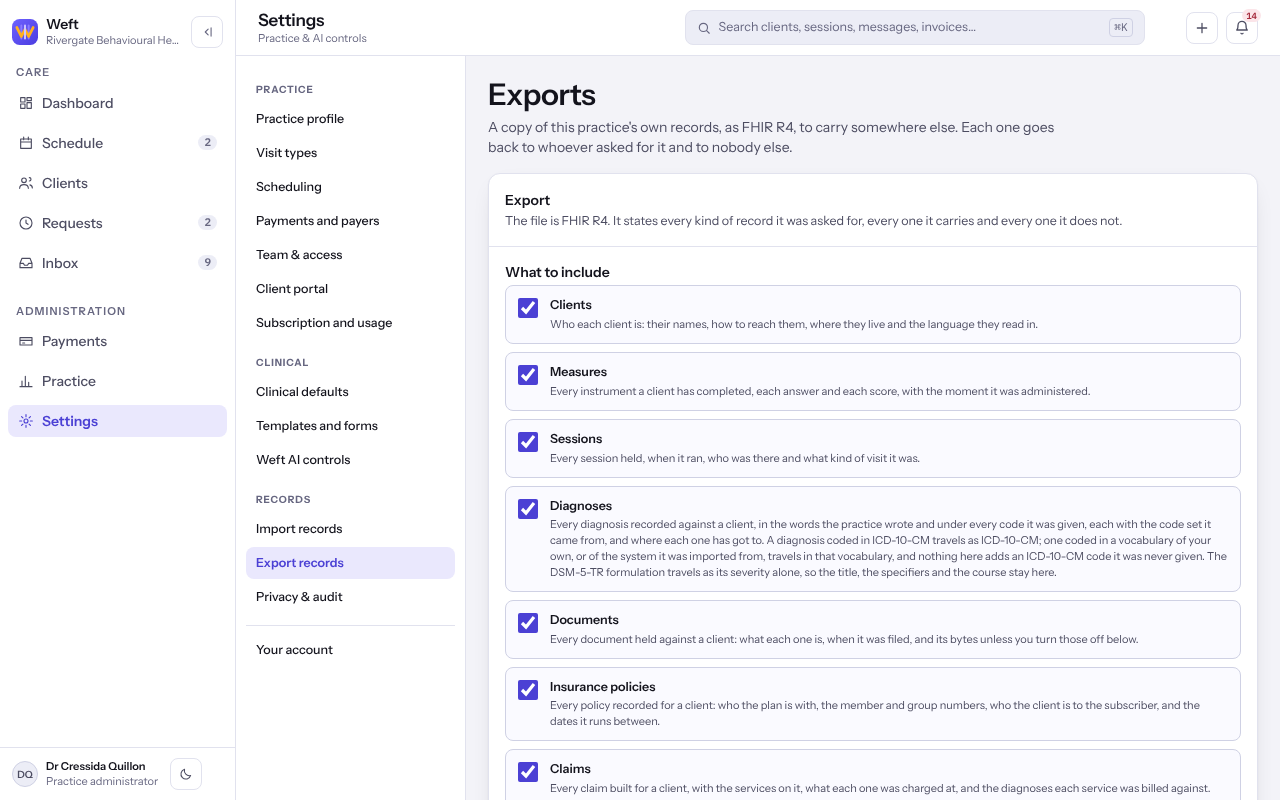Go to Payments under Administration
1280x800 pixels.
coord(117,341)
